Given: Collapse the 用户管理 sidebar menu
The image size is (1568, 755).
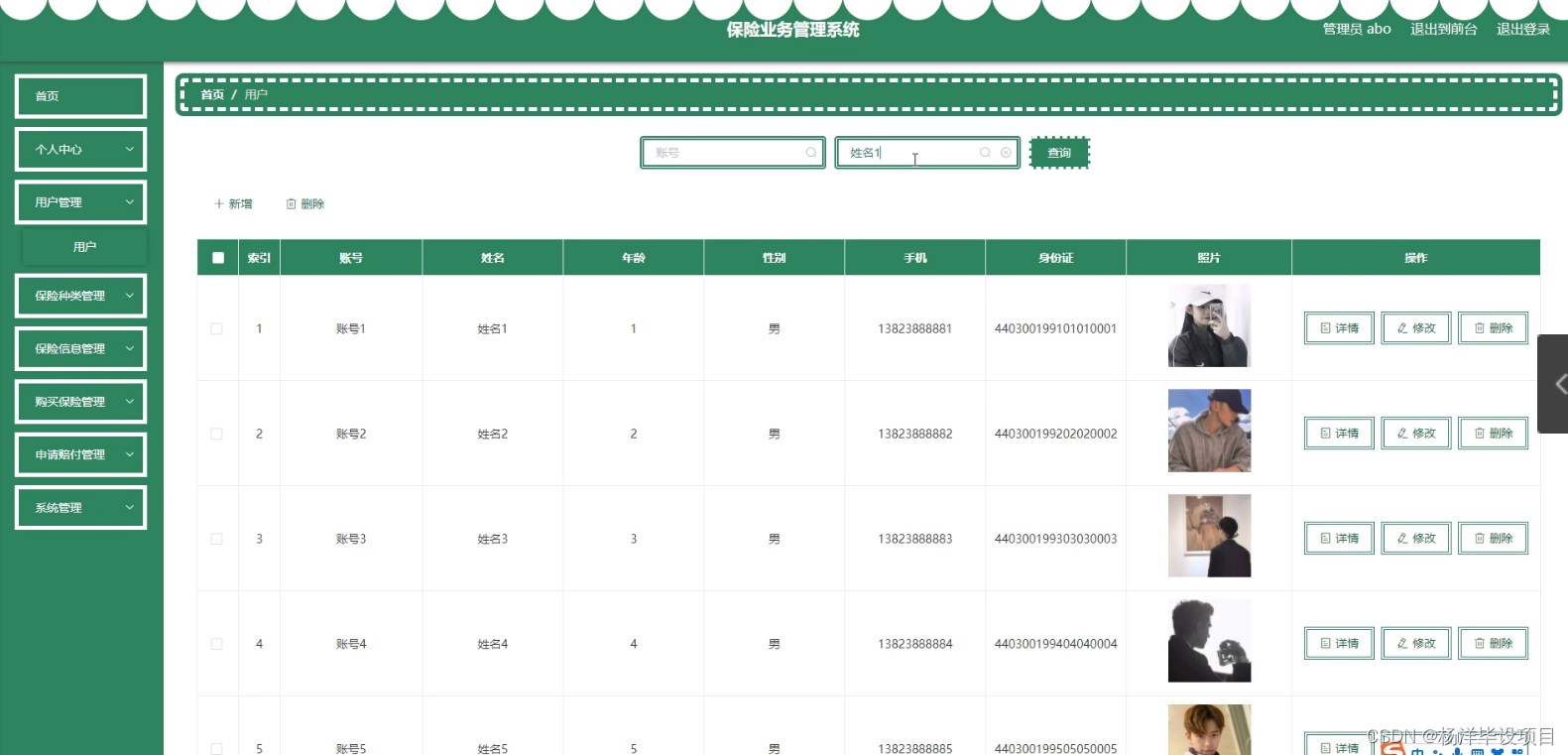Looking at the screenshot, I should click(x=81, y=202).
